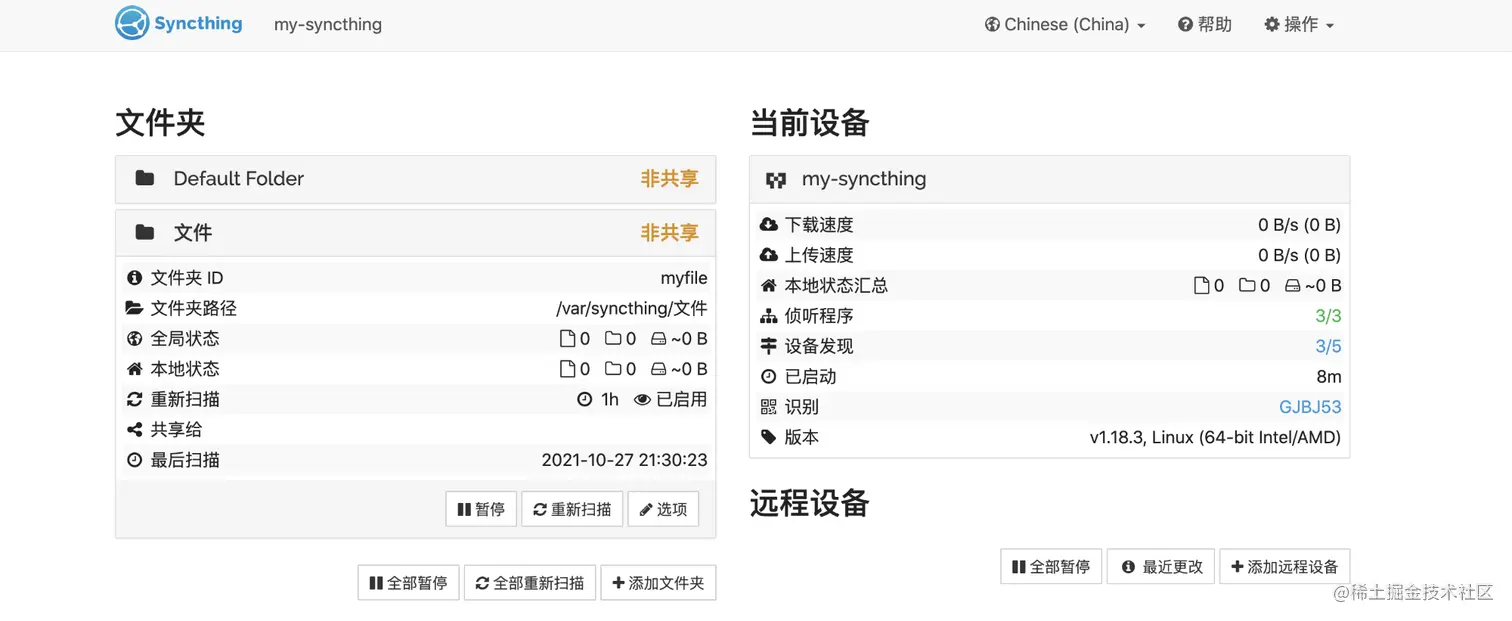Click the 2021-10-27 21:30:23 timestamp
This screenshot has width=1512, height=621.
pos(625,460)
